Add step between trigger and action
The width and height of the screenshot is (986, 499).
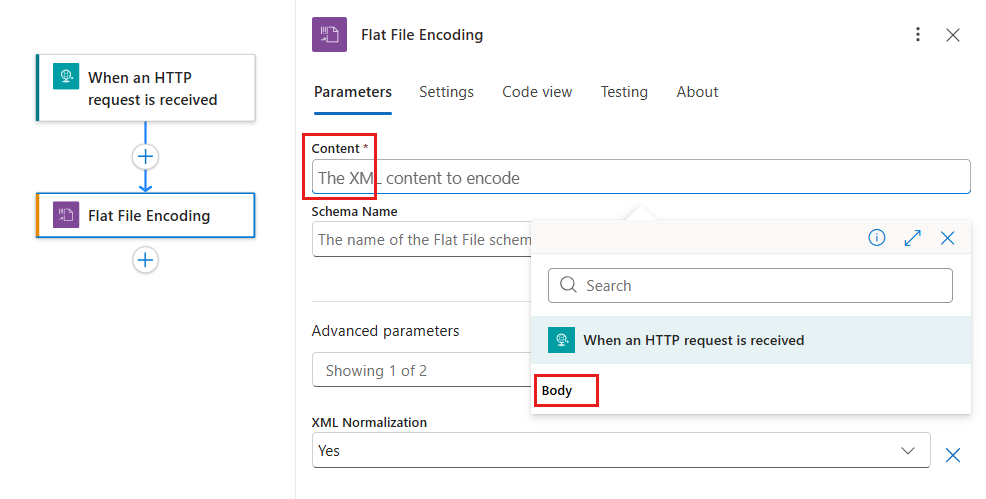point(146,157)
